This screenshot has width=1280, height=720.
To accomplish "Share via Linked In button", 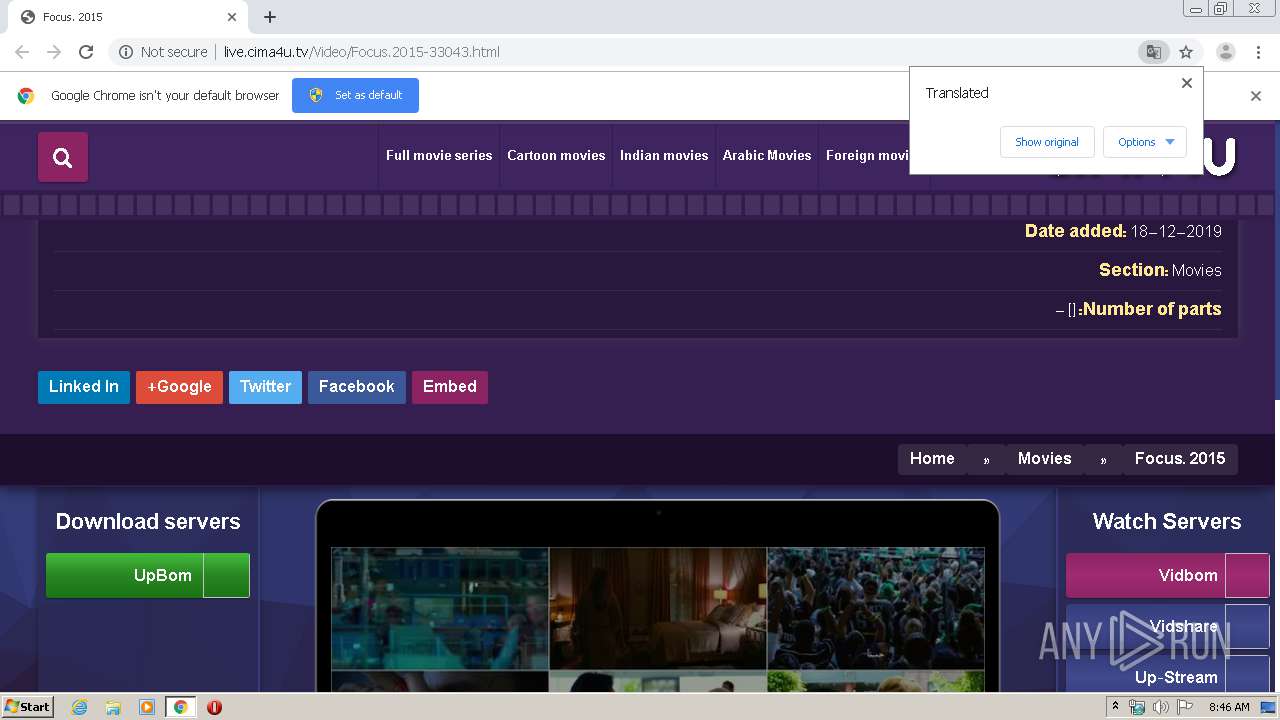I will 84,387.
